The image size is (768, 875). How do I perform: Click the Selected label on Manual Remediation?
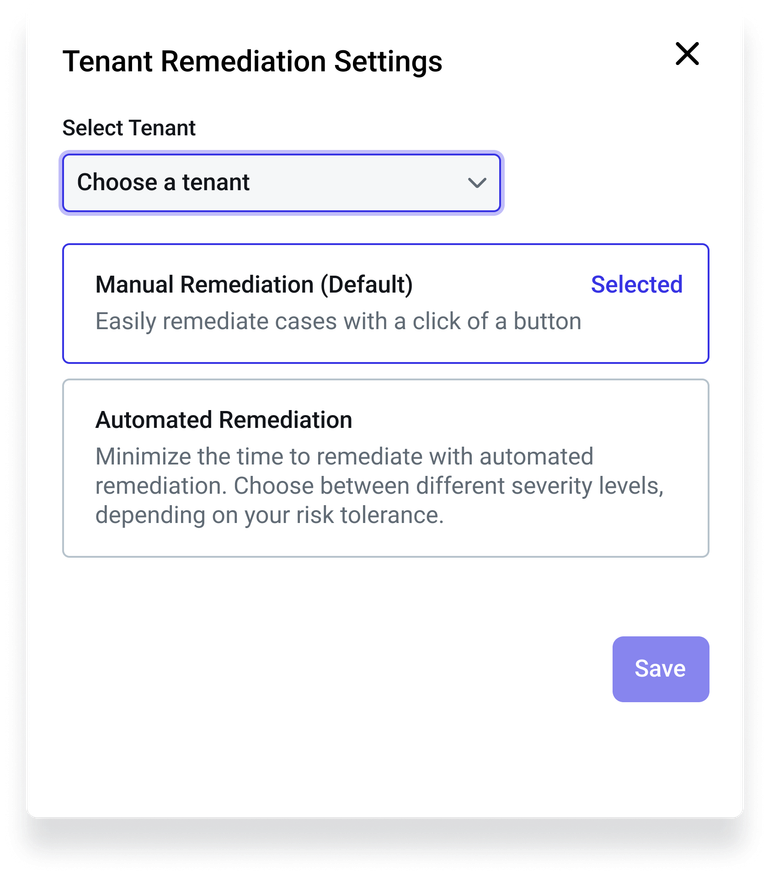tap(636, 285)
